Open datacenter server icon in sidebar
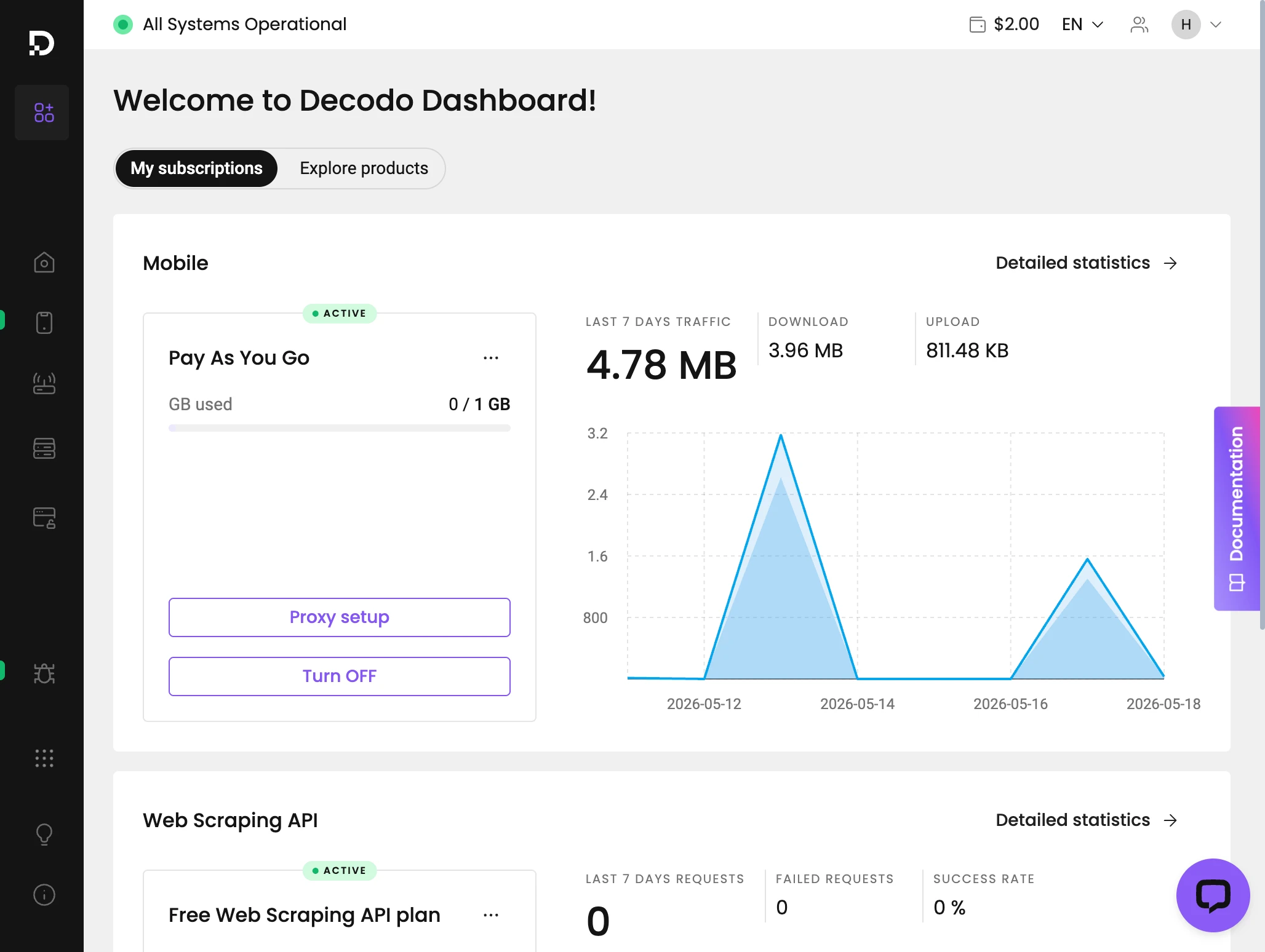This screenshot has height=952, width=1265. pyautogui.click(x=44, y=448)
